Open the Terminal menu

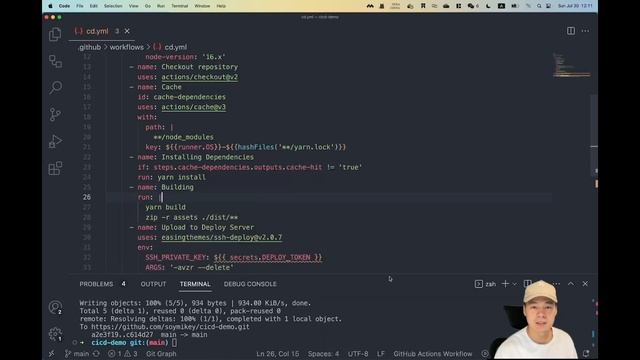pos(180,6)
